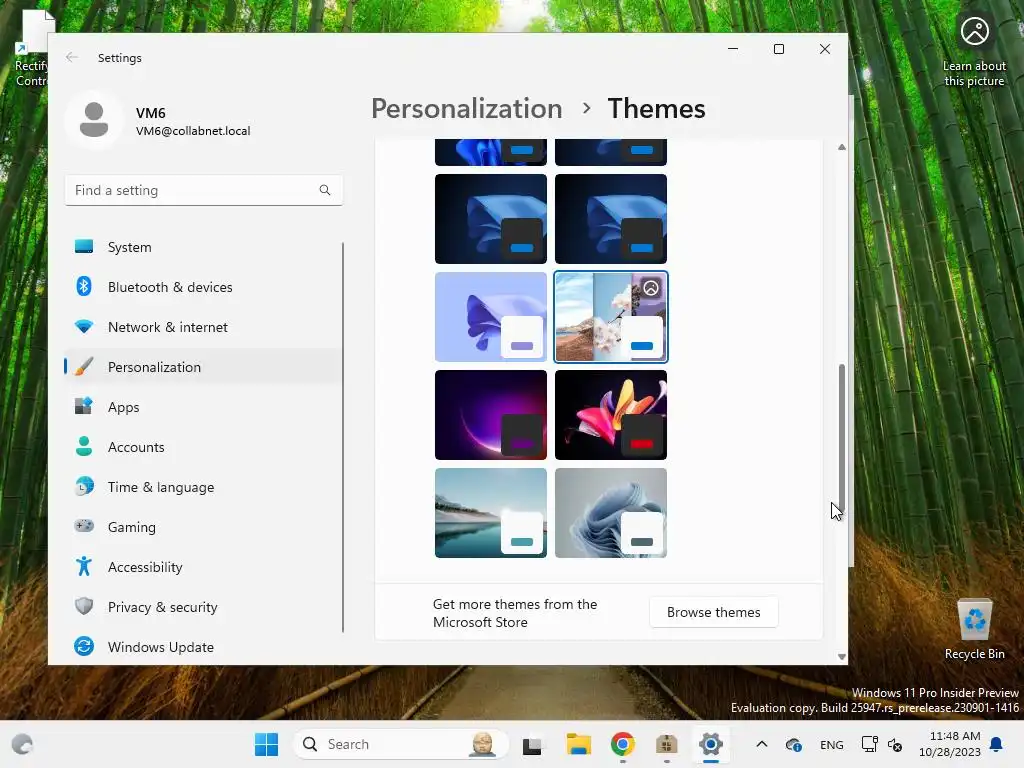Click Learn about this picture icon

point(974,52)
